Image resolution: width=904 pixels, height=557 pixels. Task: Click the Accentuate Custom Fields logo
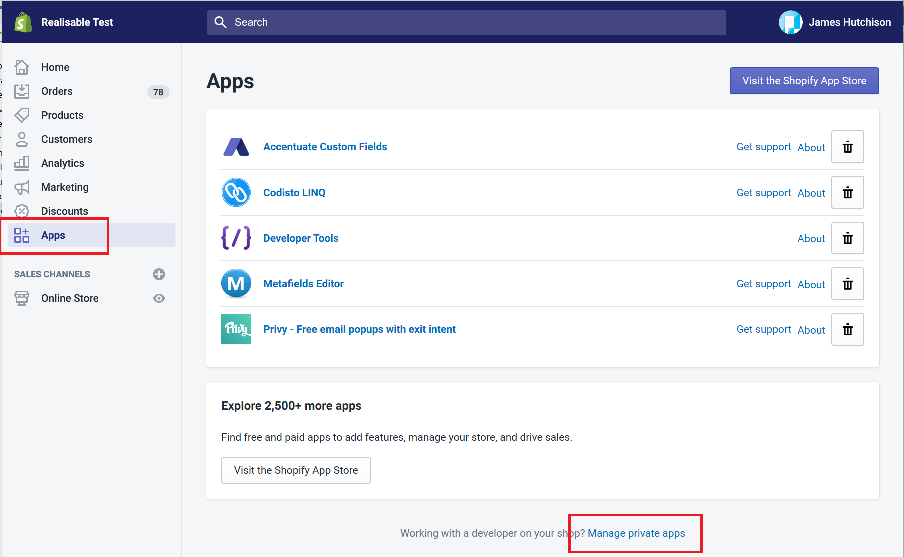236,147
